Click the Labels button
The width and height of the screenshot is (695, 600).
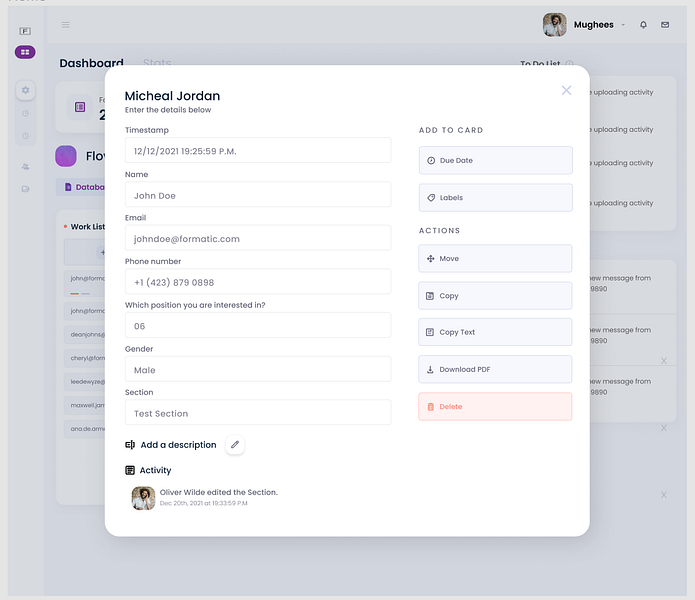click(496, 198)
